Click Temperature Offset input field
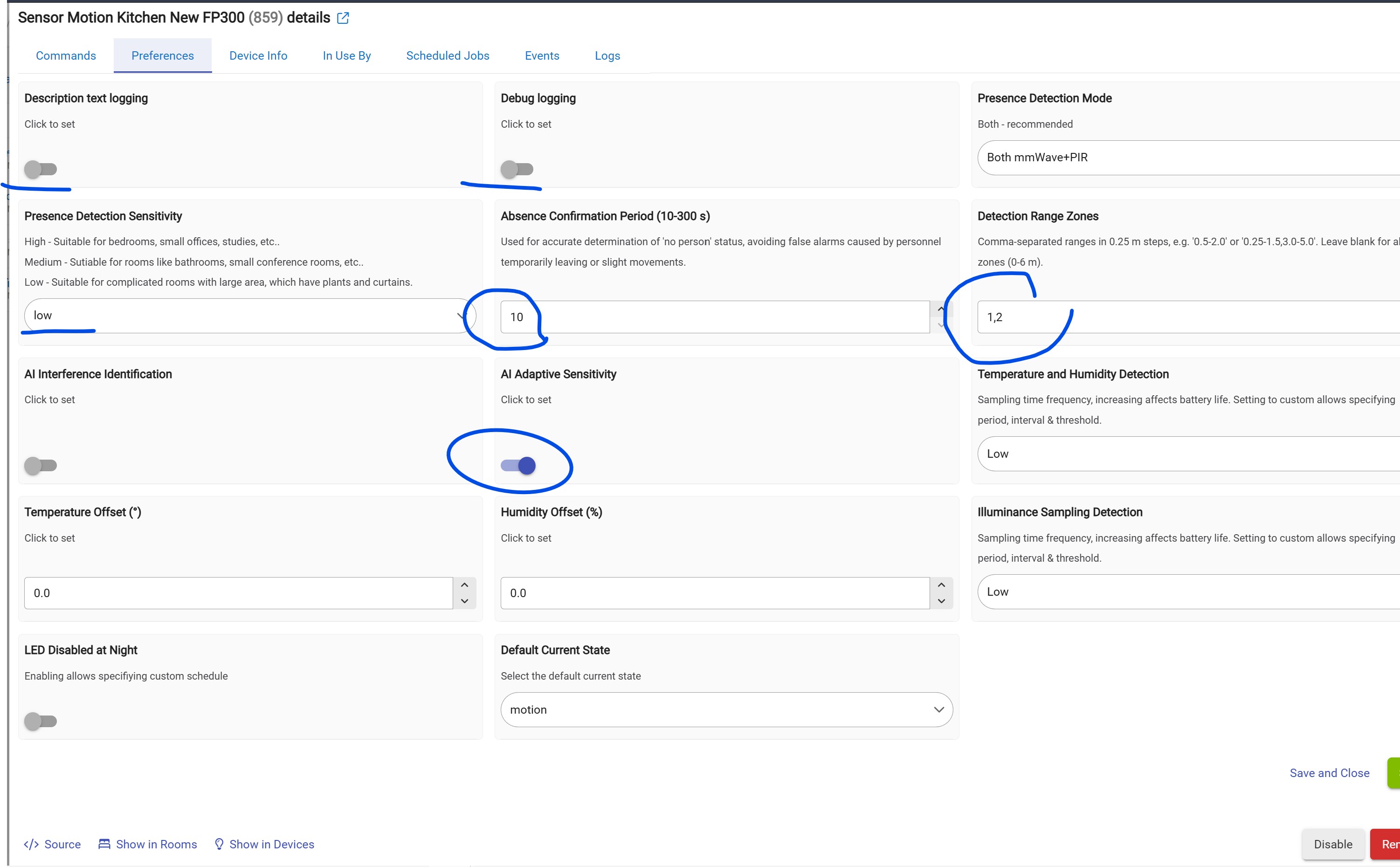This screenshot has height=867, width=1400. (239, 593)
